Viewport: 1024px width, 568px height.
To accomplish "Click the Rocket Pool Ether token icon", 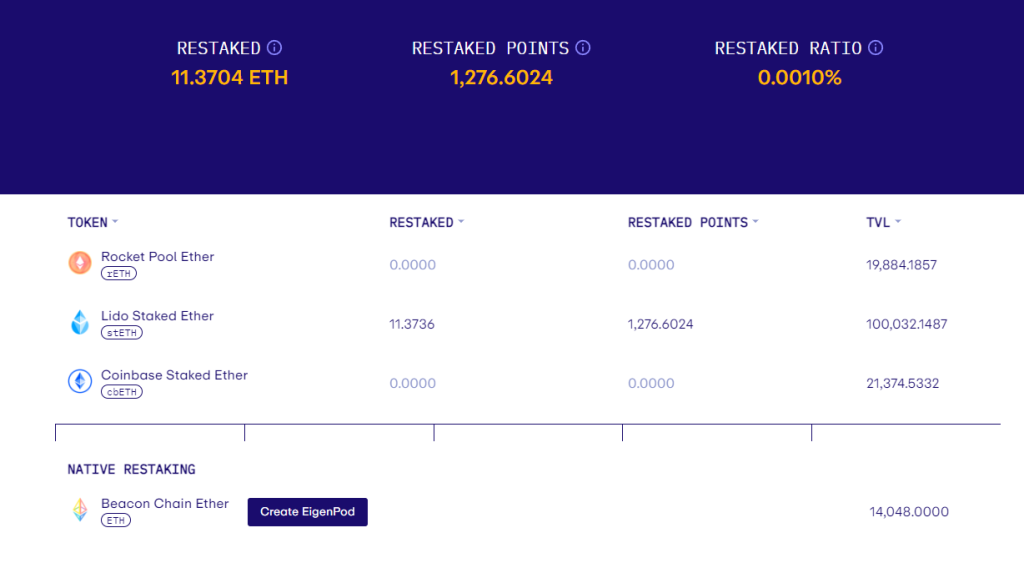I will tap(79, 264).
